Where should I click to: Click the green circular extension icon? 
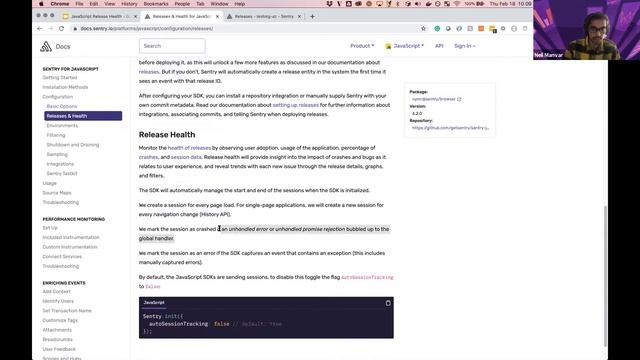pyautogui.click(x=437, y=29)
